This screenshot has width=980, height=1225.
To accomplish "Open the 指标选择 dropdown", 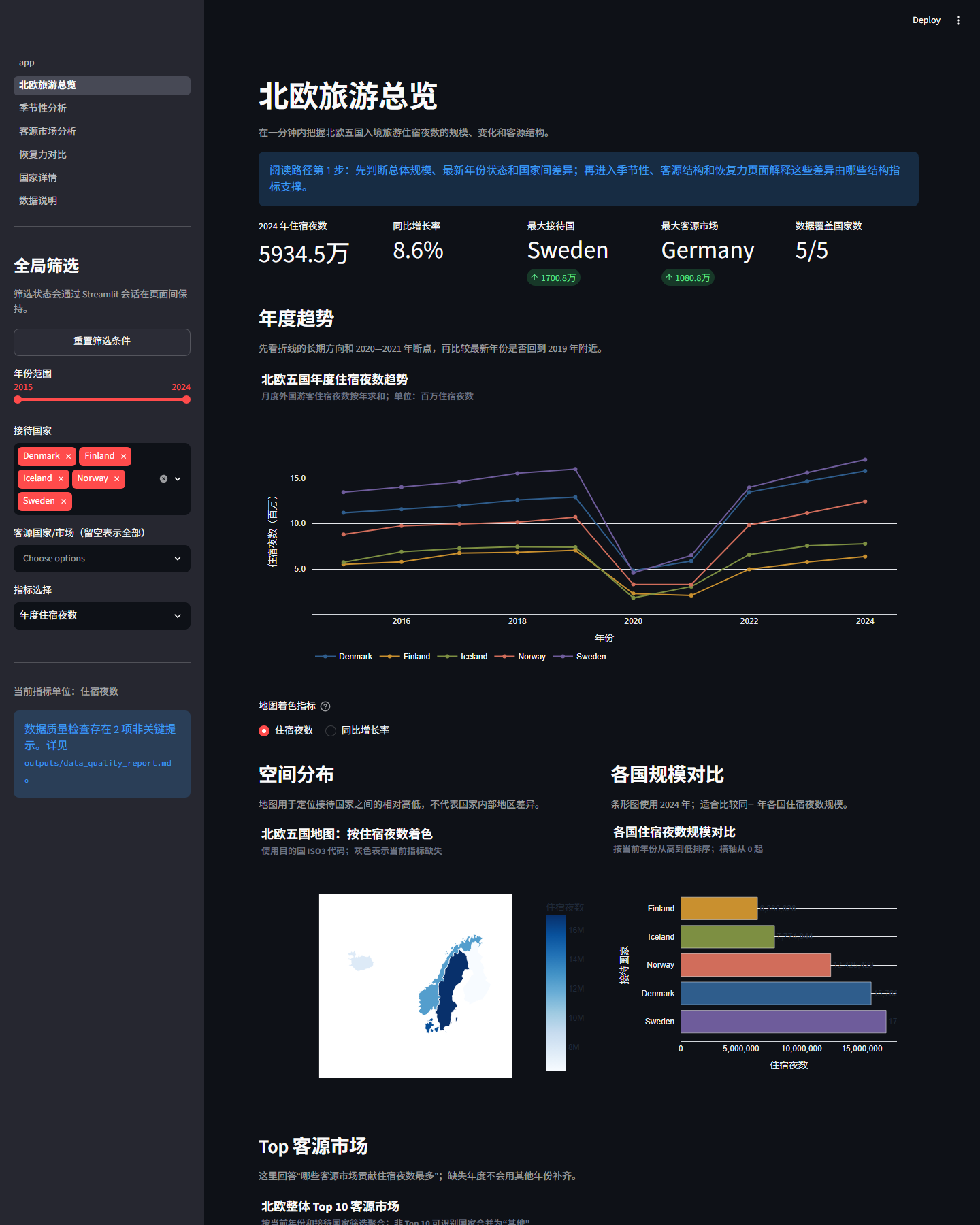I will click(102, 616).
